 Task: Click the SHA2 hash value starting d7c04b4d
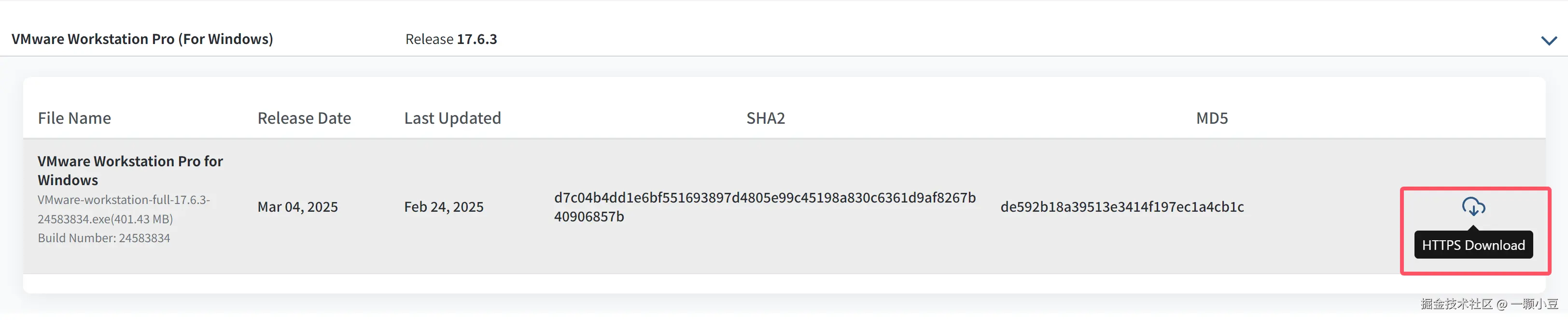point(765,198)
